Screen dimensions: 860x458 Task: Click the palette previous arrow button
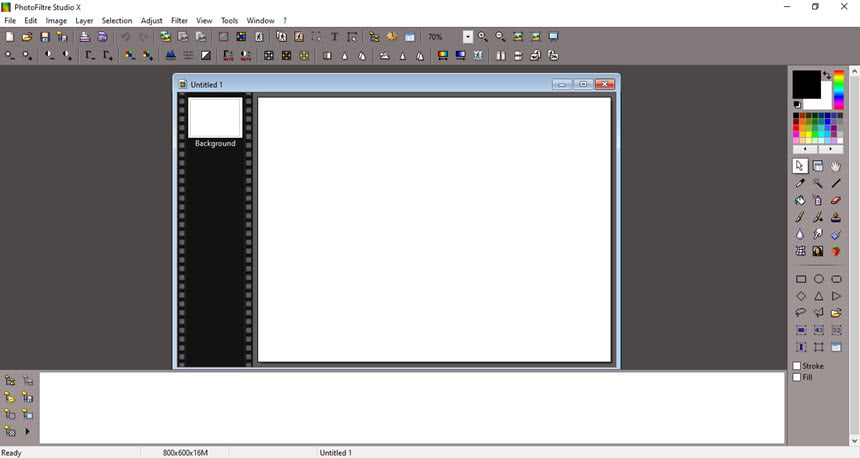click(x=805, y=149)
